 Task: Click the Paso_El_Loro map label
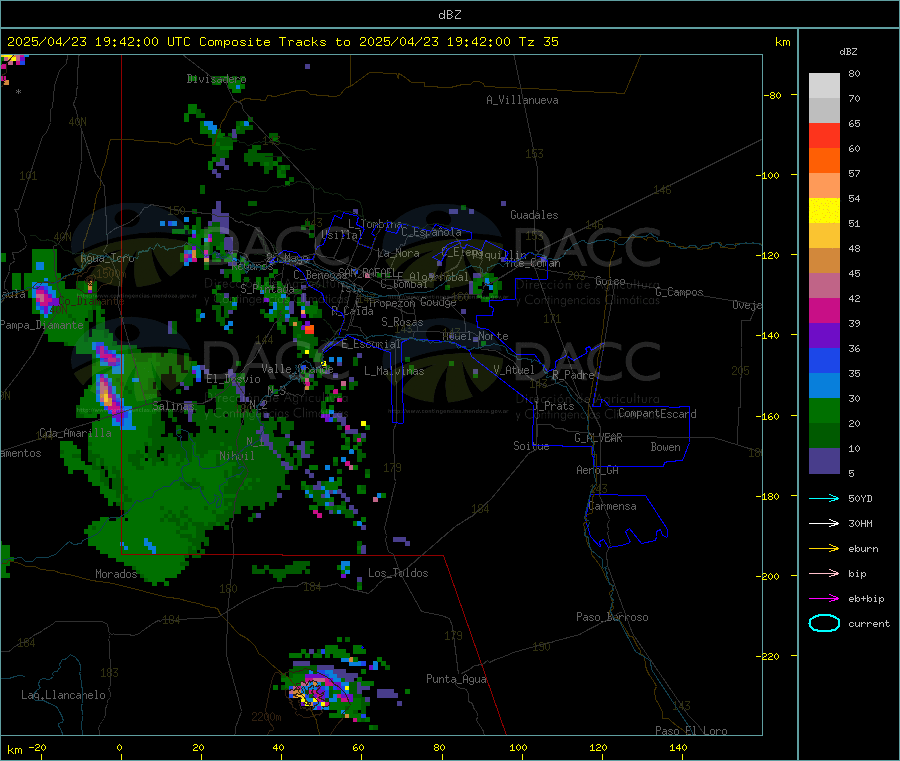(x=691, y=731)
